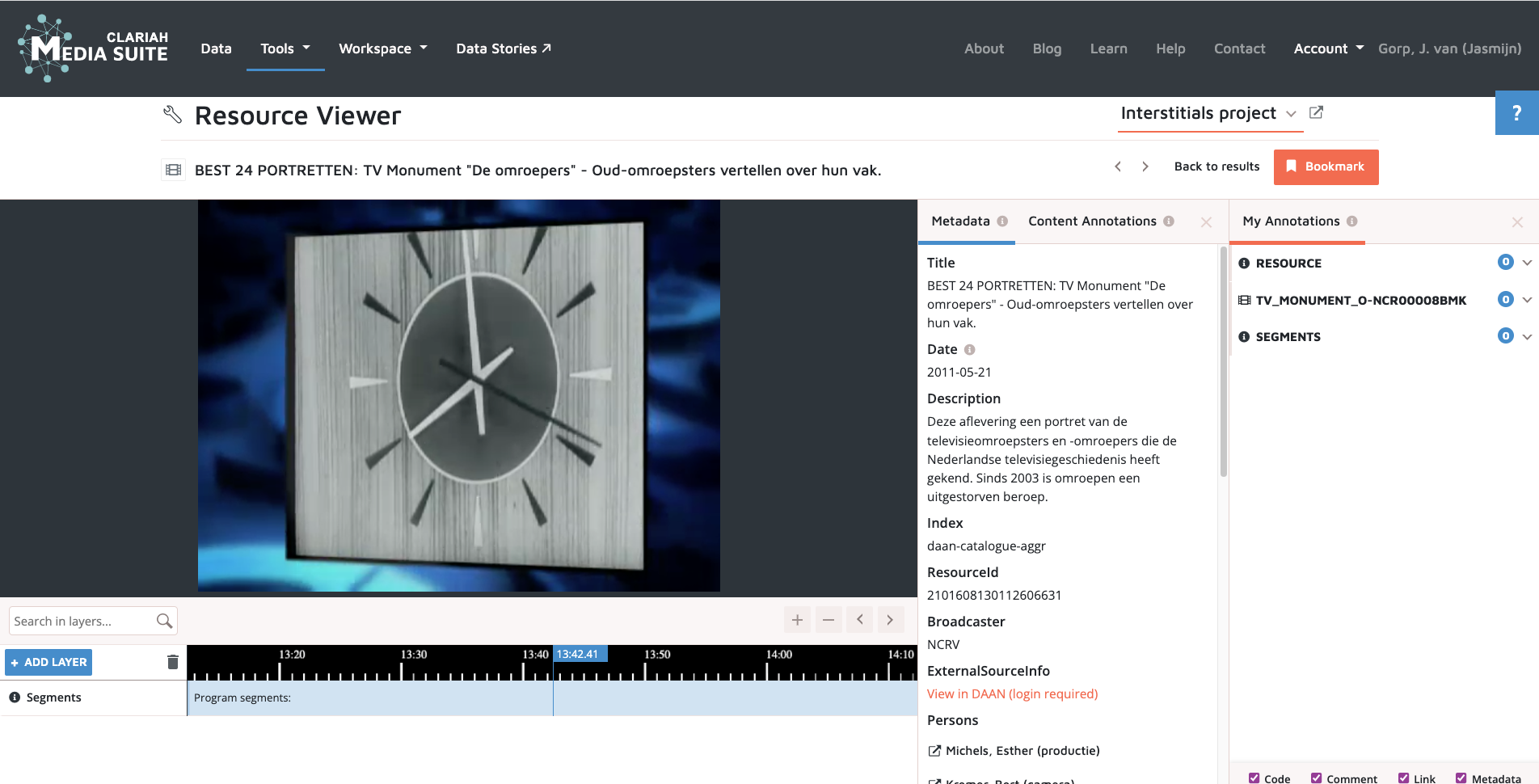Open project in new window icon

tap(1316, 113)
